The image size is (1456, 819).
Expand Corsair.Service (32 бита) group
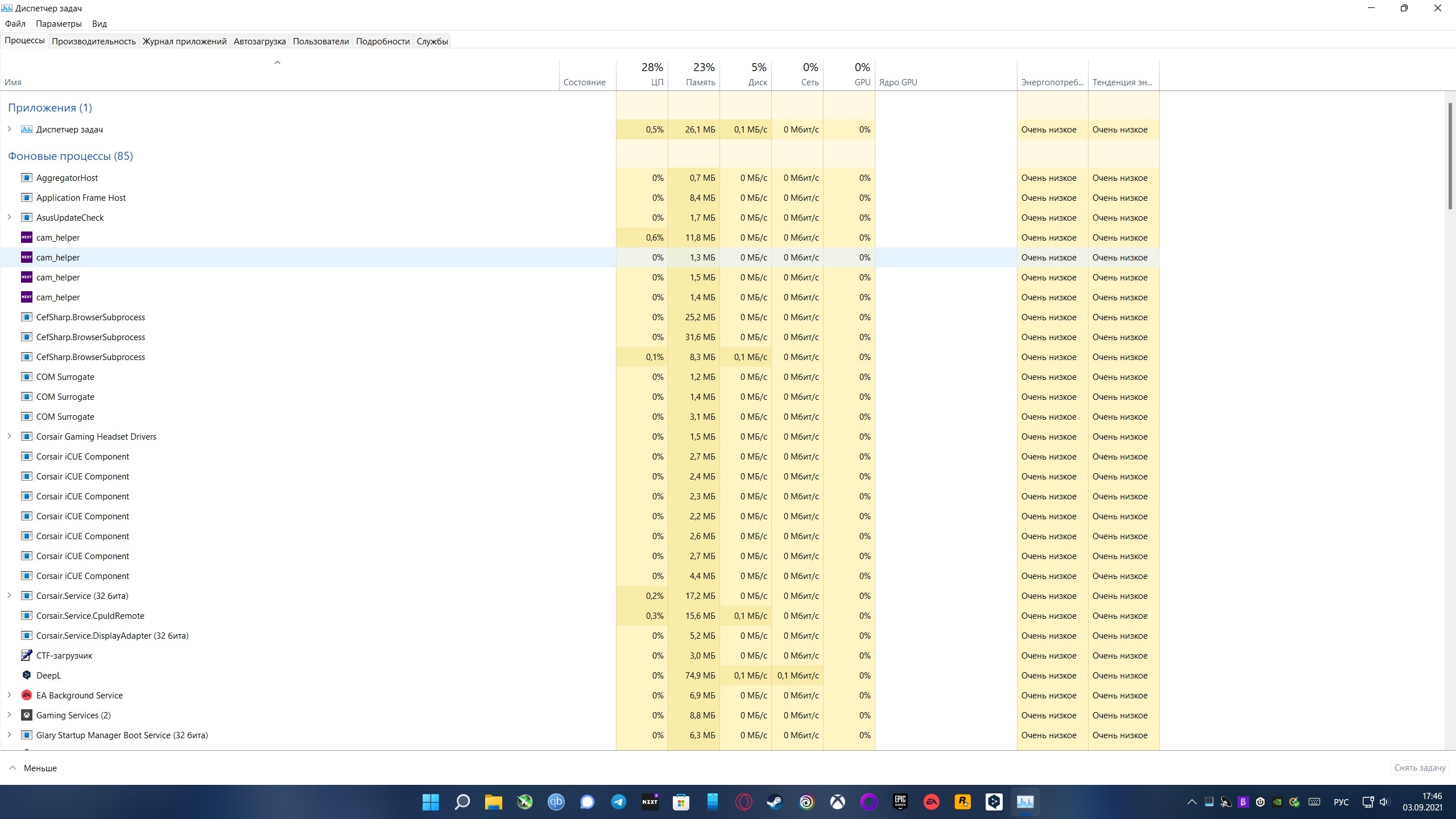(9, 595)
